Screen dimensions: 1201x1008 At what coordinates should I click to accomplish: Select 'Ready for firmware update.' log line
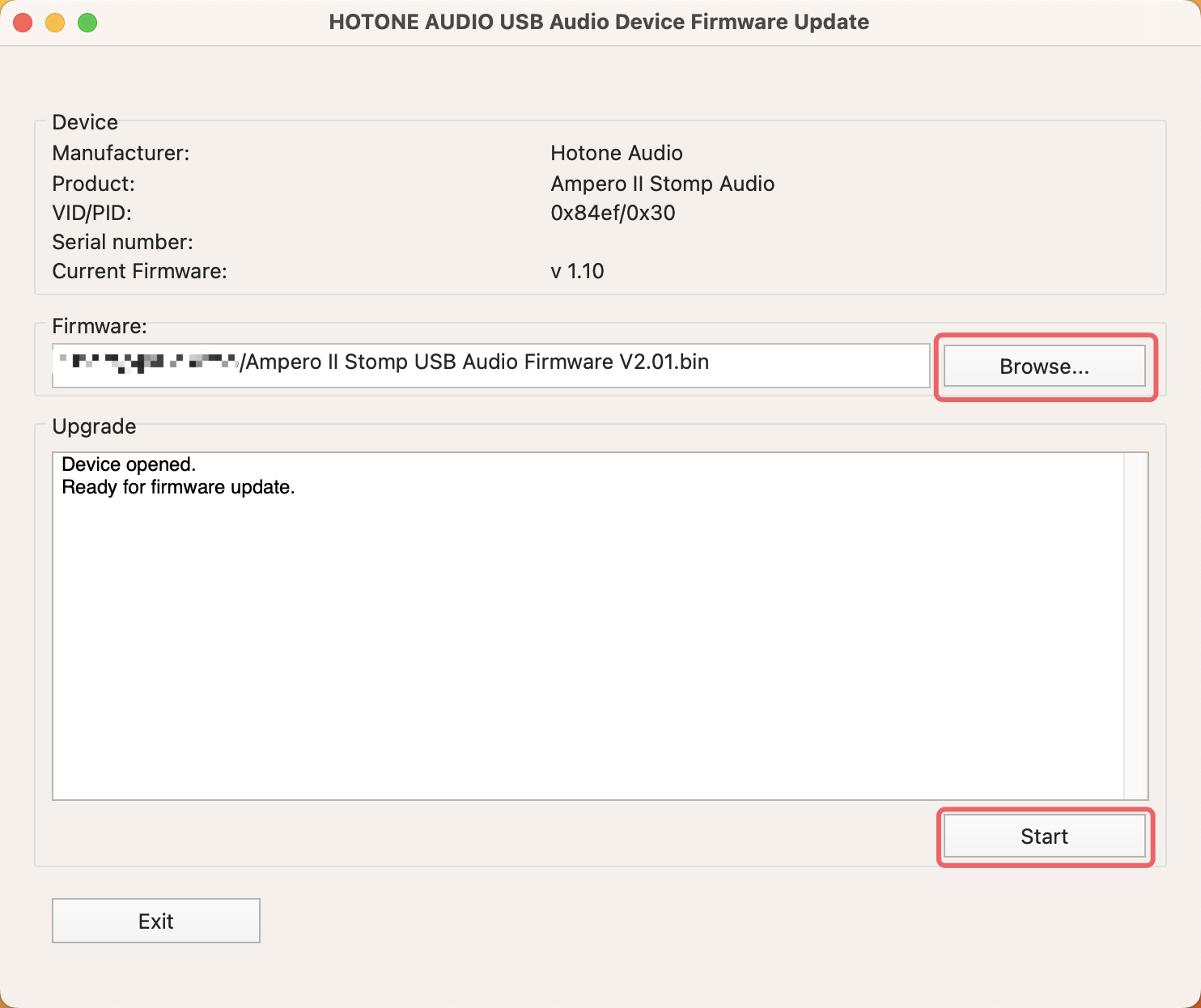pyautogui.click(x=178, y=487)
